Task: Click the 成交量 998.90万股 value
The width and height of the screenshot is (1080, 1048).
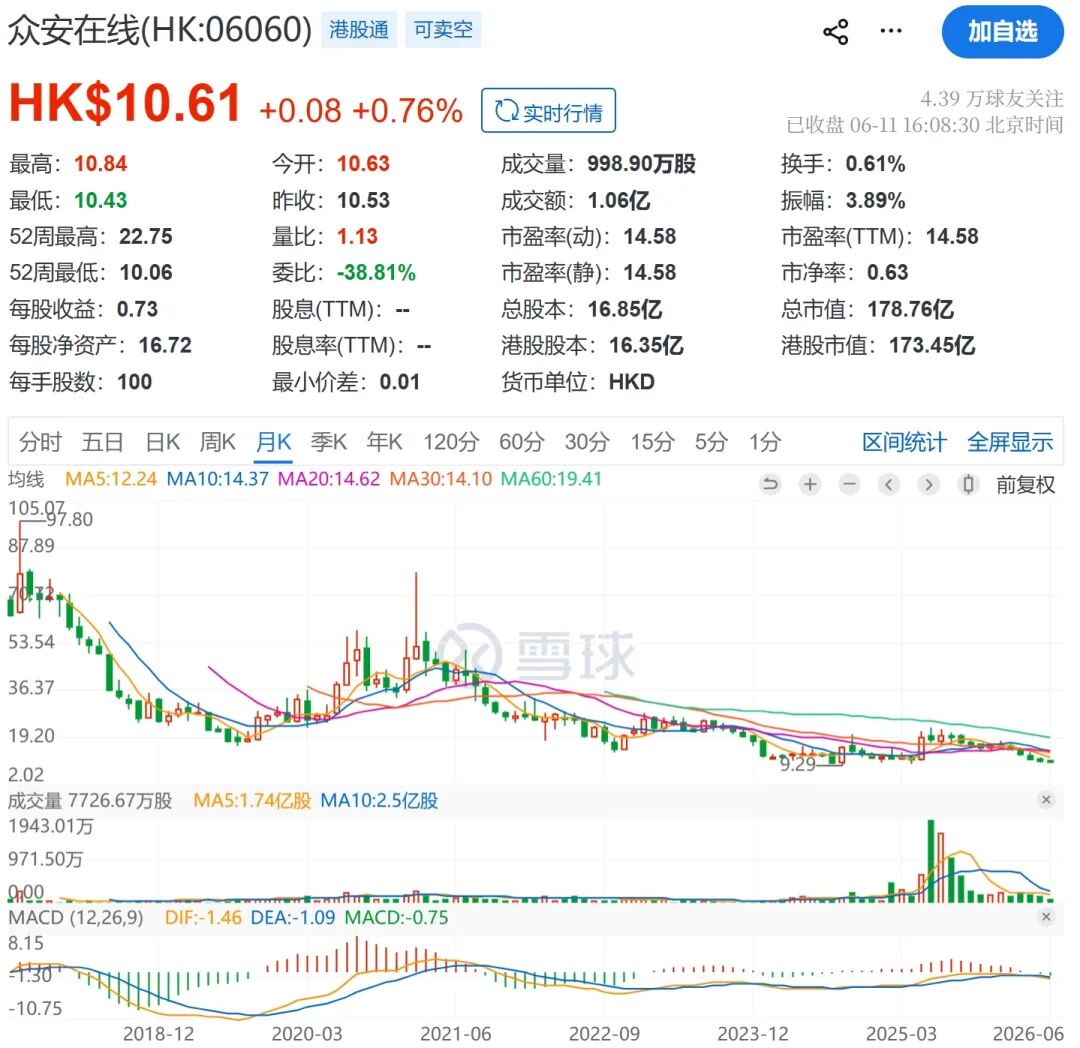Action: (x=641, y=164)
